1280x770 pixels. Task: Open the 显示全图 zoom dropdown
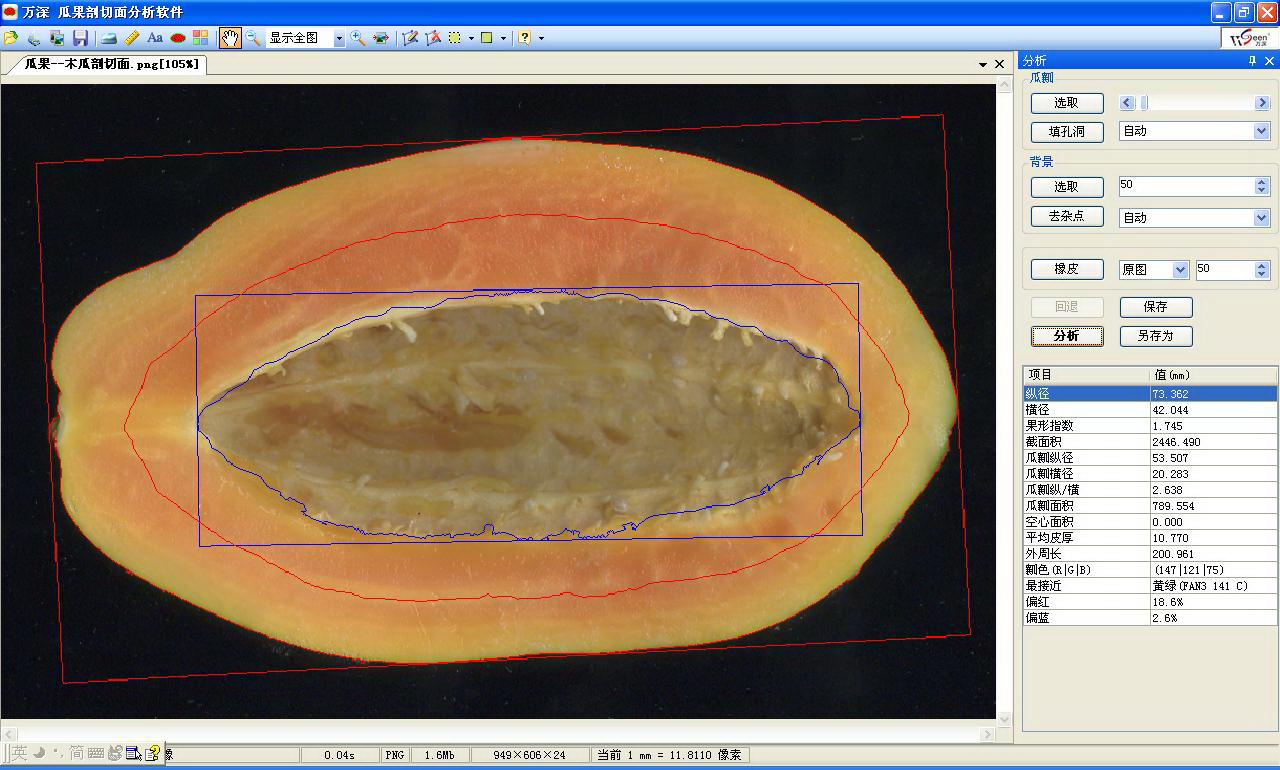click(339, 38)
